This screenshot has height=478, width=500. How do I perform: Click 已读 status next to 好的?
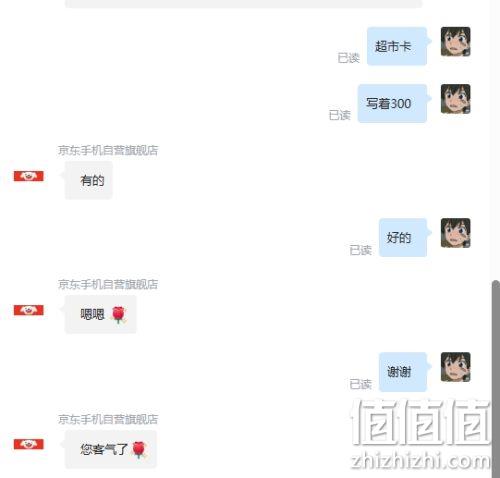[361, 250]
